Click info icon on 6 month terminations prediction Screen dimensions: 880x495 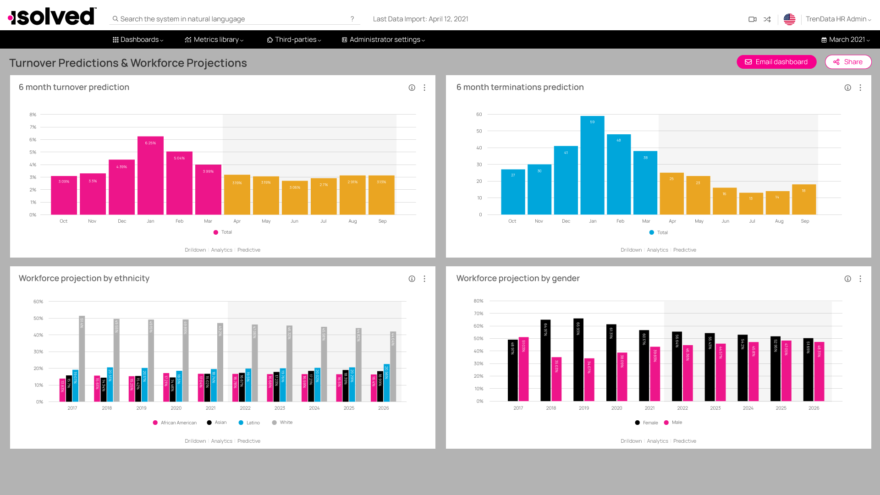click(847, 88)
